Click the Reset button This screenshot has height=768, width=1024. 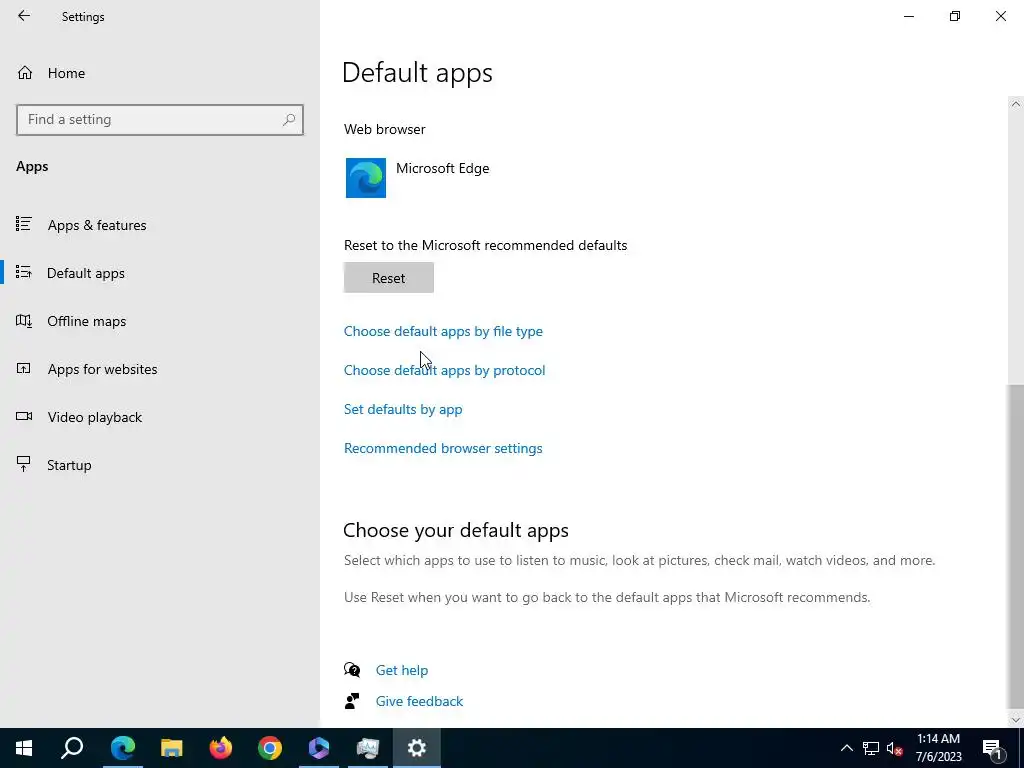coord(389,278)
